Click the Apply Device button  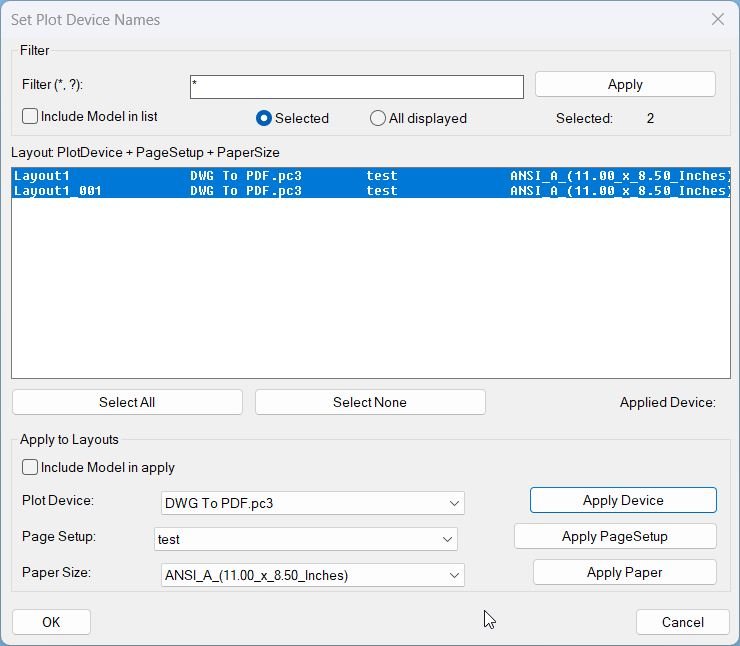click(623, 500)
